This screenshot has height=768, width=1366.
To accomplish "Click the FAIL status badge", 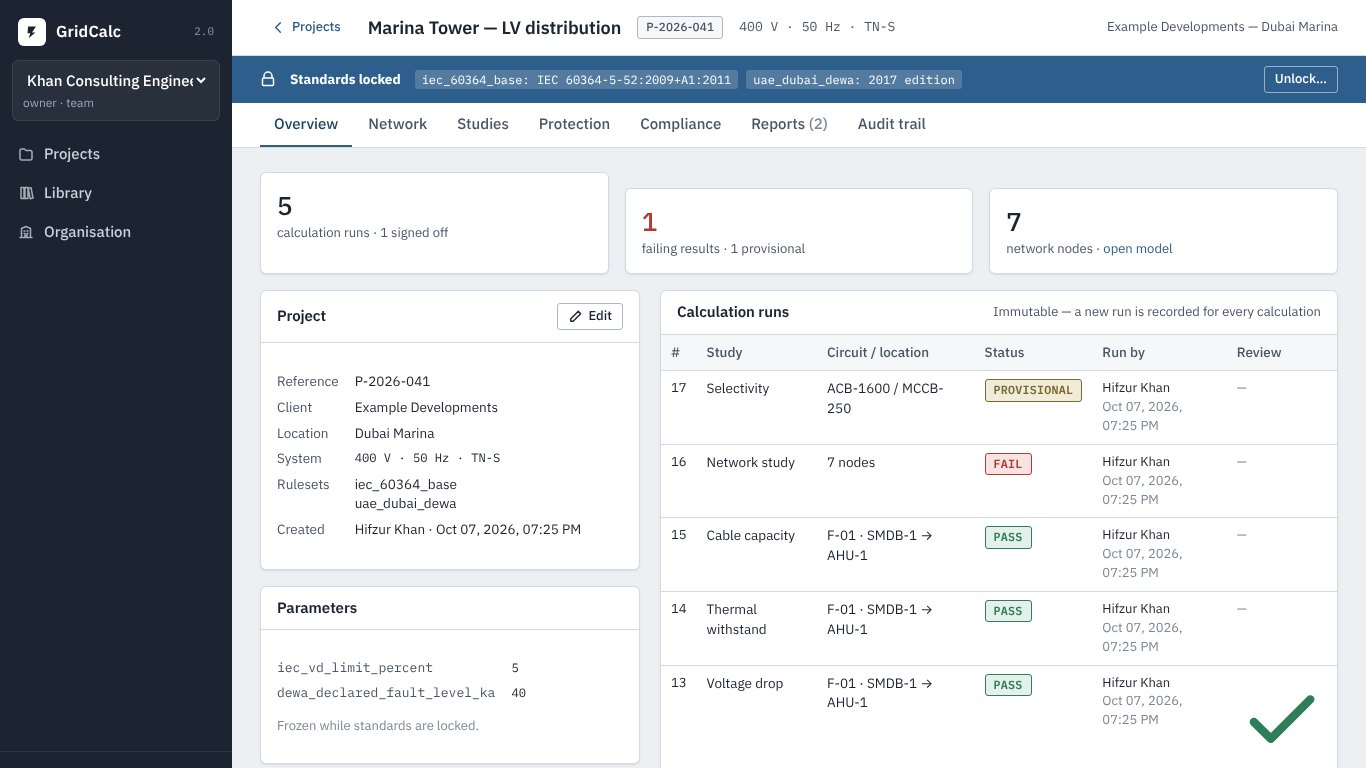I will [1008, 464].
